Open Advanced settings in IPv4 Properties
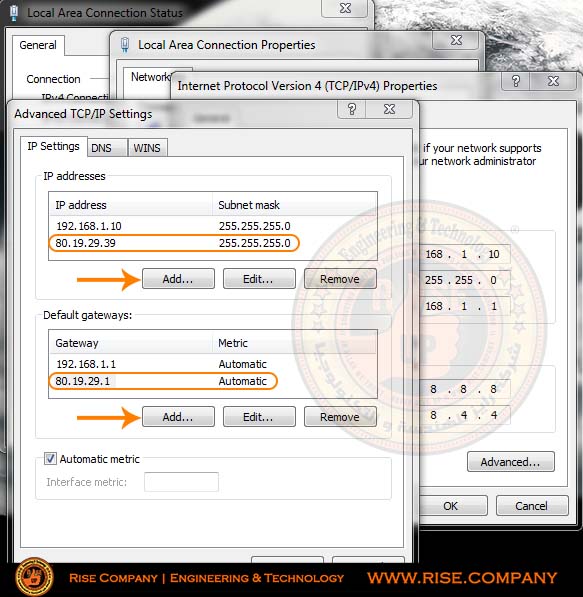Viewport: 583px width, 597px height. tap(511, 461)
